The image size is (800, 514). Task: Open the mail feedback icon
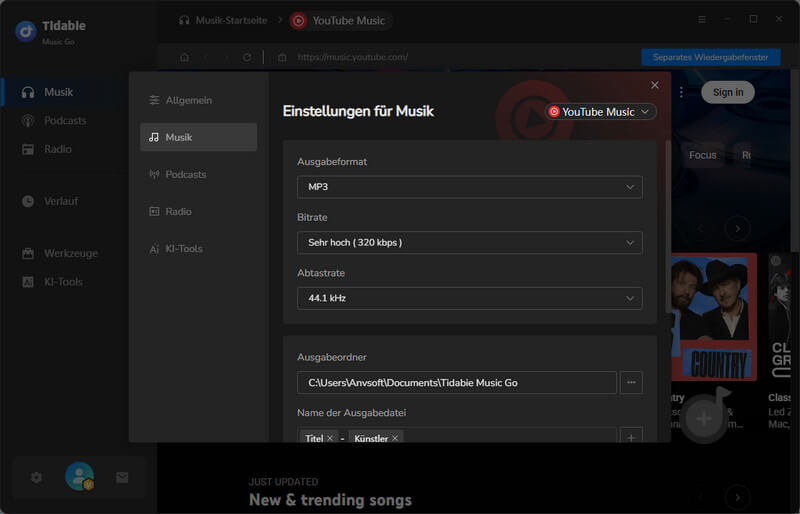pyautogui.click(x=122, y=477)
